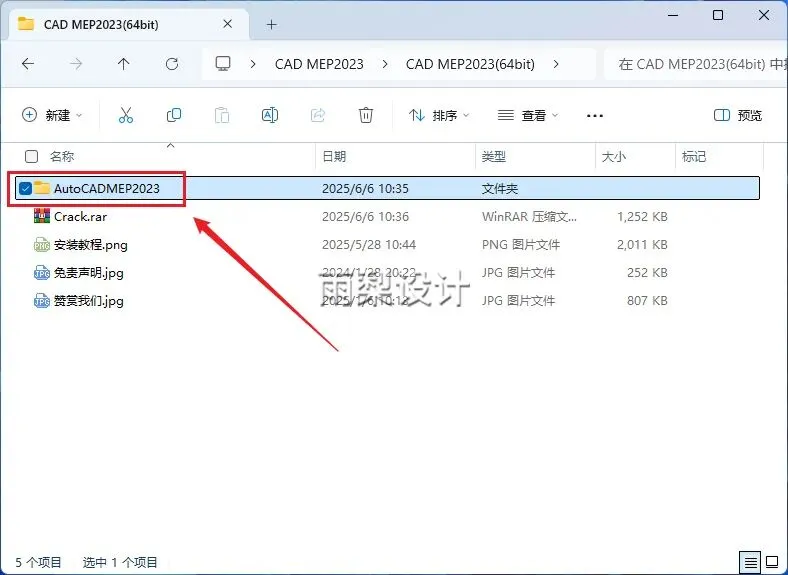Screen dimensions: 788x575
Task: Toggle the select-all checkbox in header
Action: pos(31,157)
